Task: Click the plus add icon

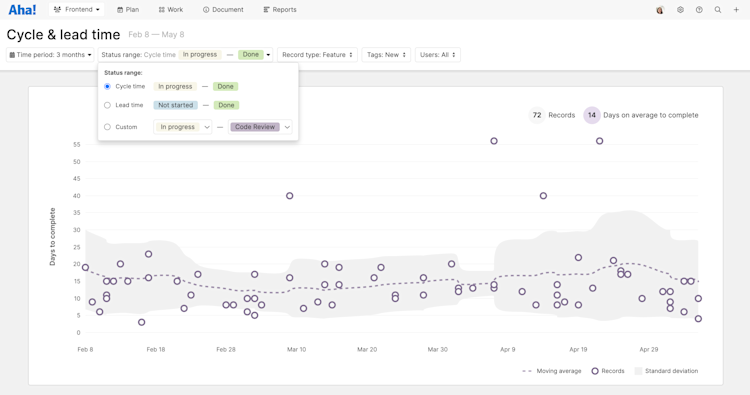Action: [x=736, y=10]
